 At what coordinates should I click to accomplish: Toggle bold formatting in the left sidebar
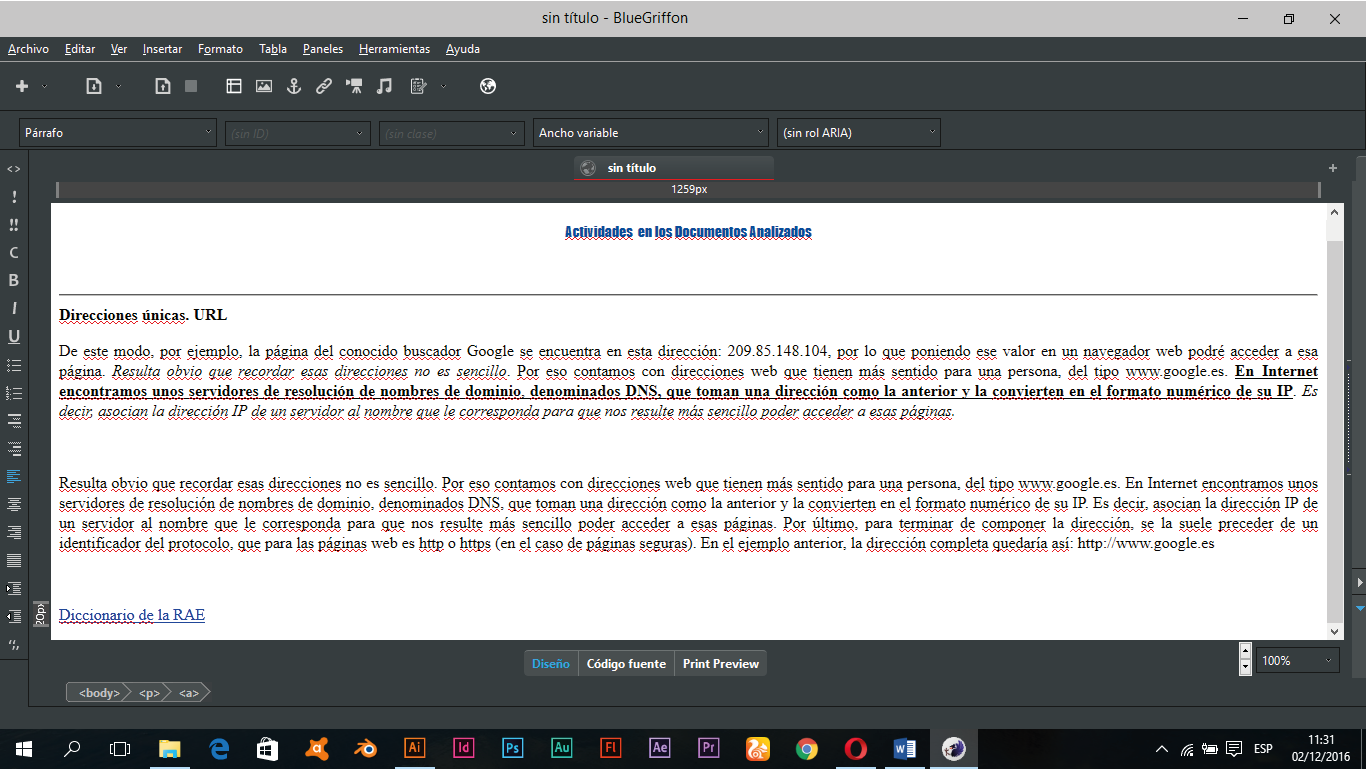click(x=14, y=281)
